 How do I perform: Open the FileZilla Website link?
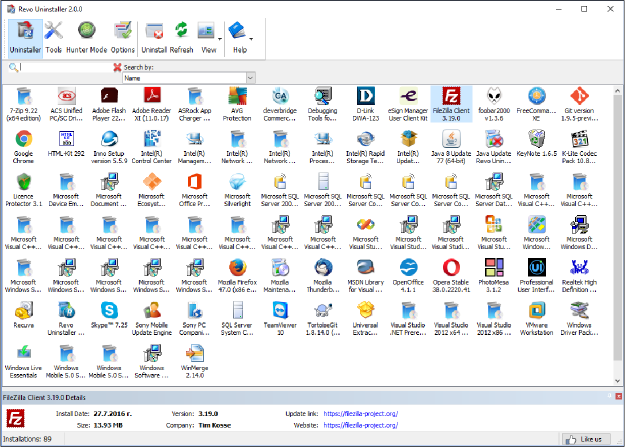pos(361,425)
